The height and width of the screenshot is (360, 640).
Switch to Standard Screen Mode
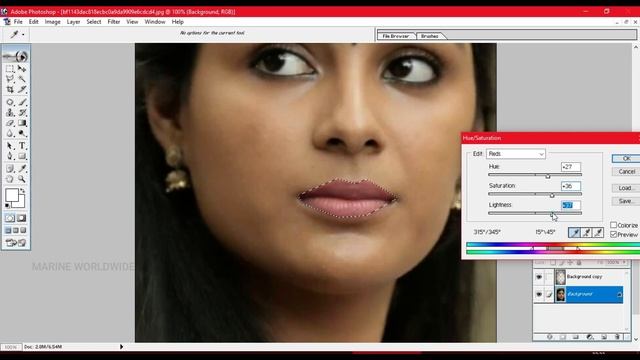point(8,231)
